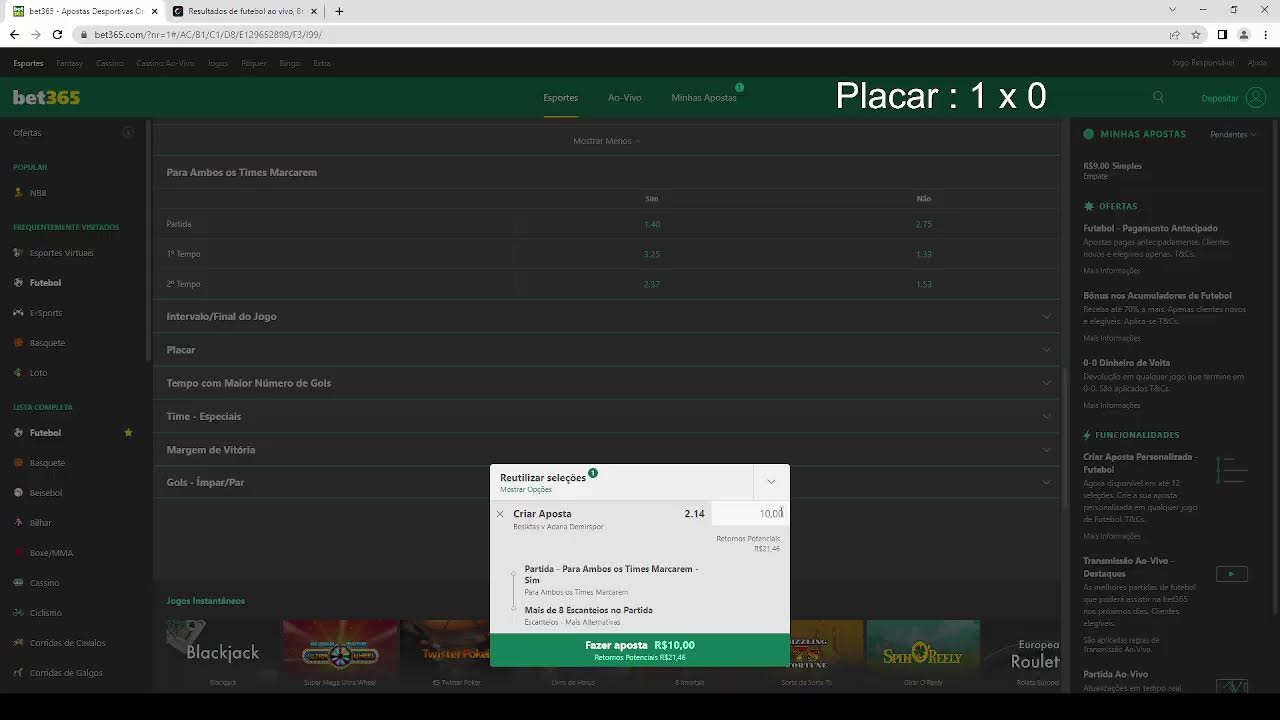The image size is (1280, 720).
Task: Click the Beisebol icon in sidebar
Action: (x=18, y=493)
